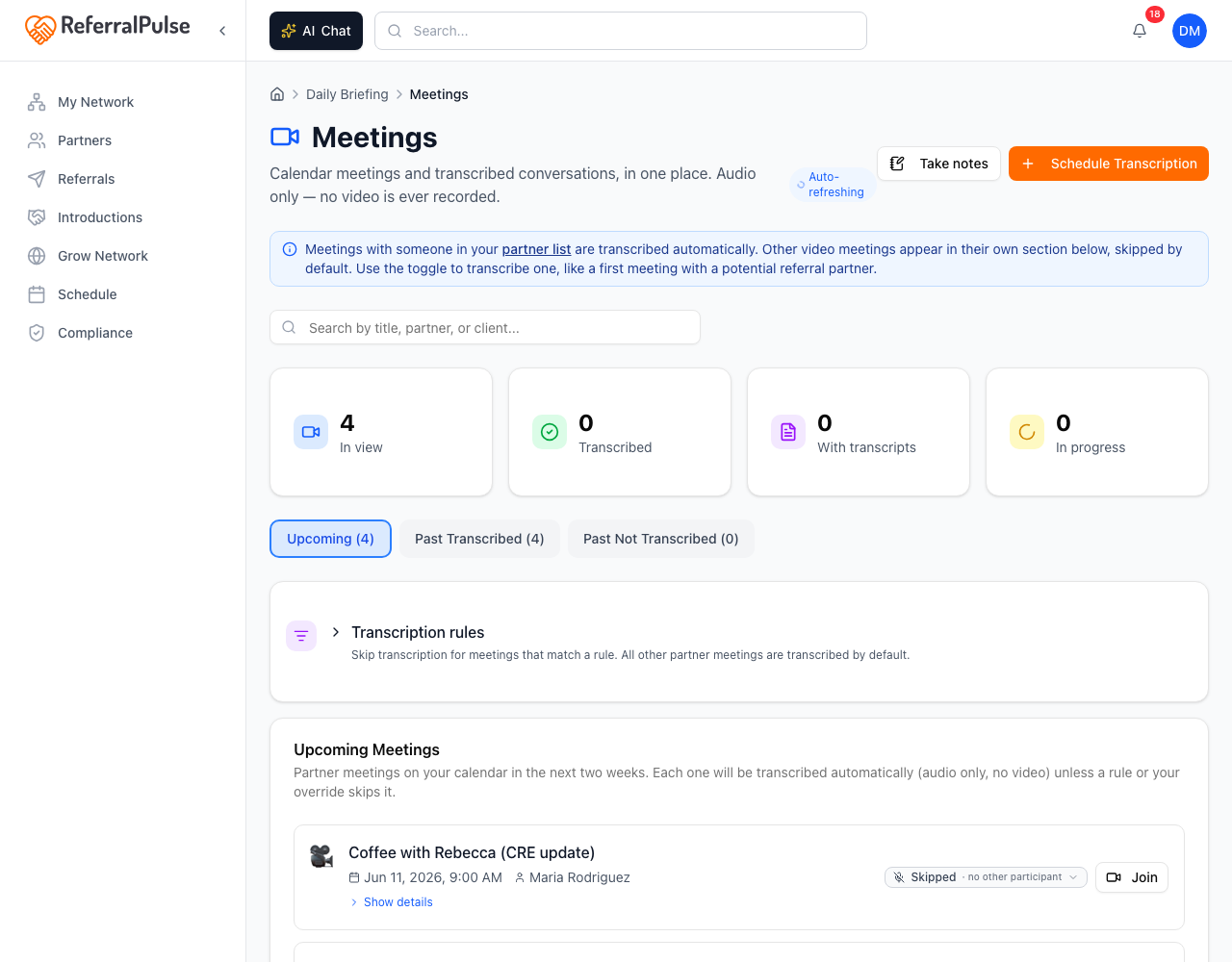
Task: Open notifications bell
Action: tap(1140, 31)
